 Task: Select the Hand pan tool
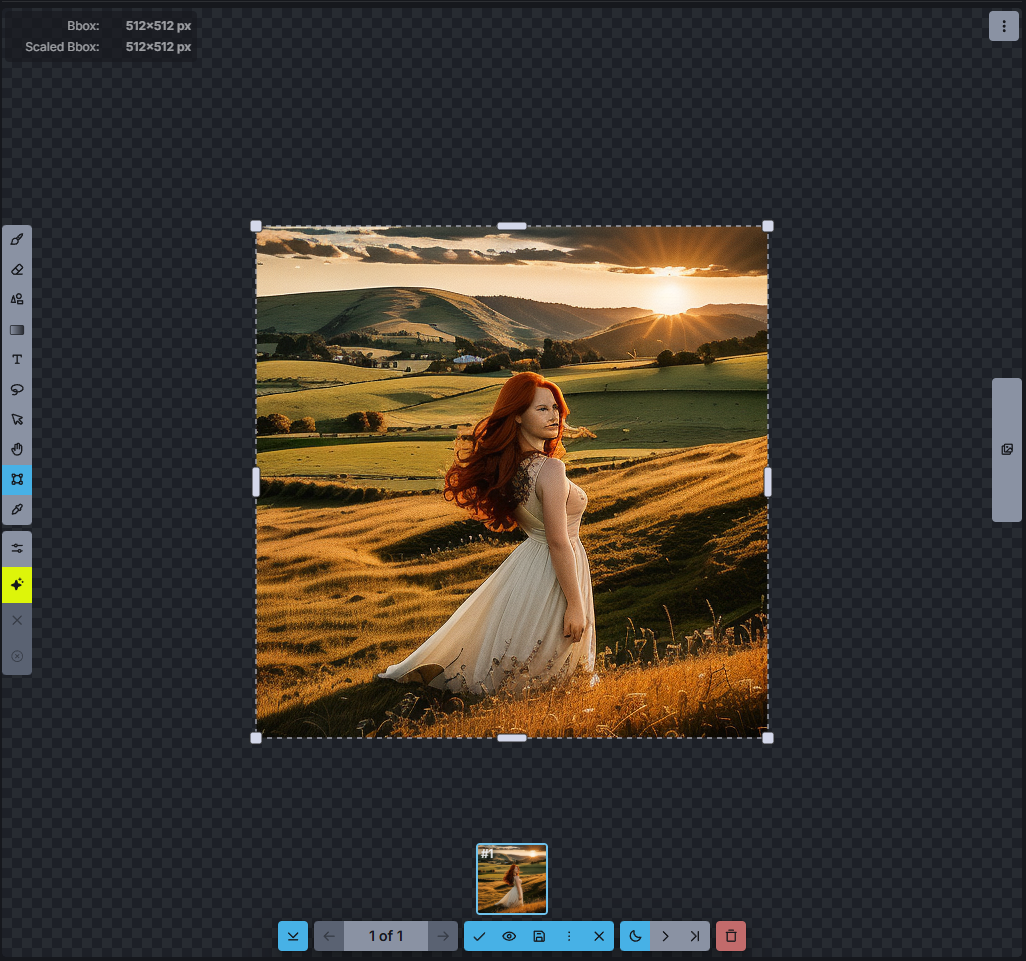17,449
